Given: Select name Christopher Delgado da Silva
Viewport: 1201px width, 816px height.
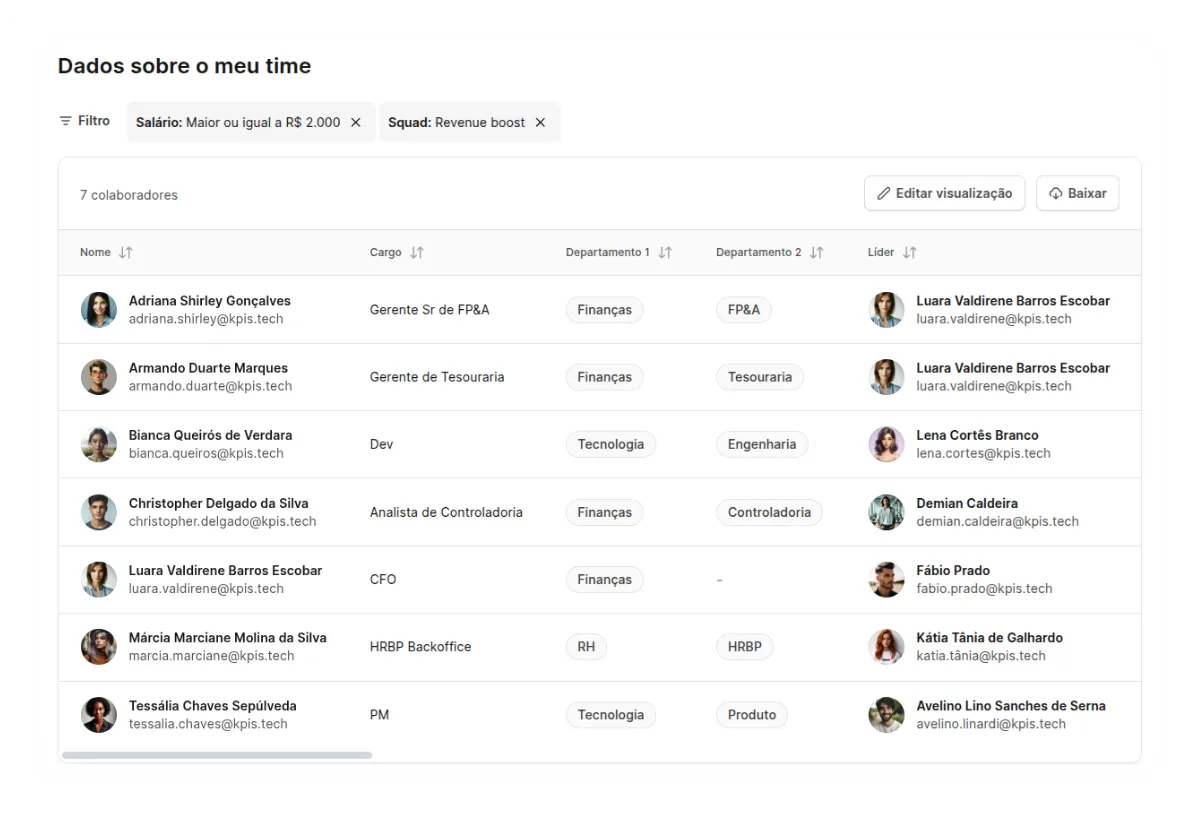Looking at the screenshot, I should click(x=219, y=503).
